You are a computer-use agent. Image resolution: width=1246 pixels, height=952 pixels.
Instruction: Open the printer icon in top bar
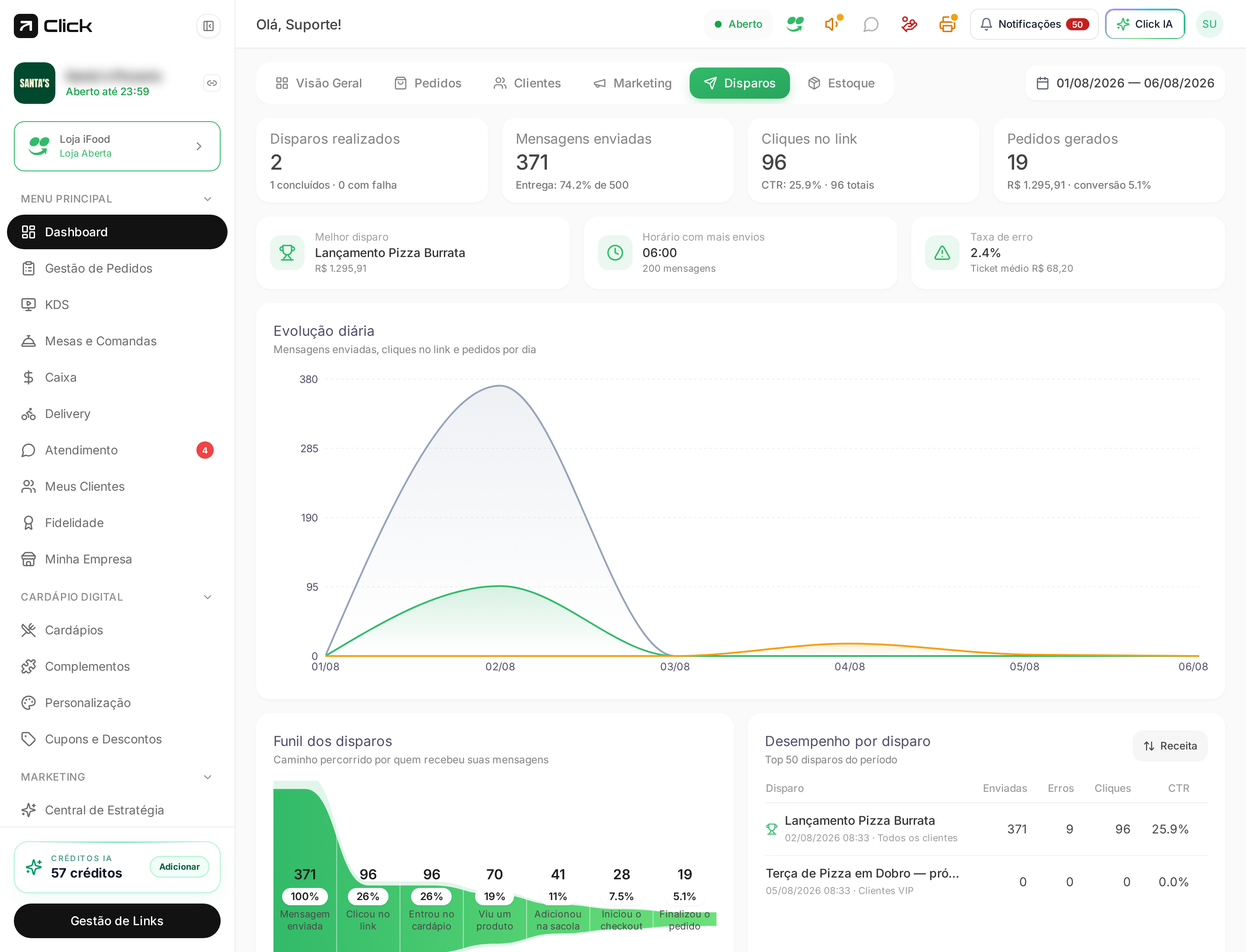947,24
